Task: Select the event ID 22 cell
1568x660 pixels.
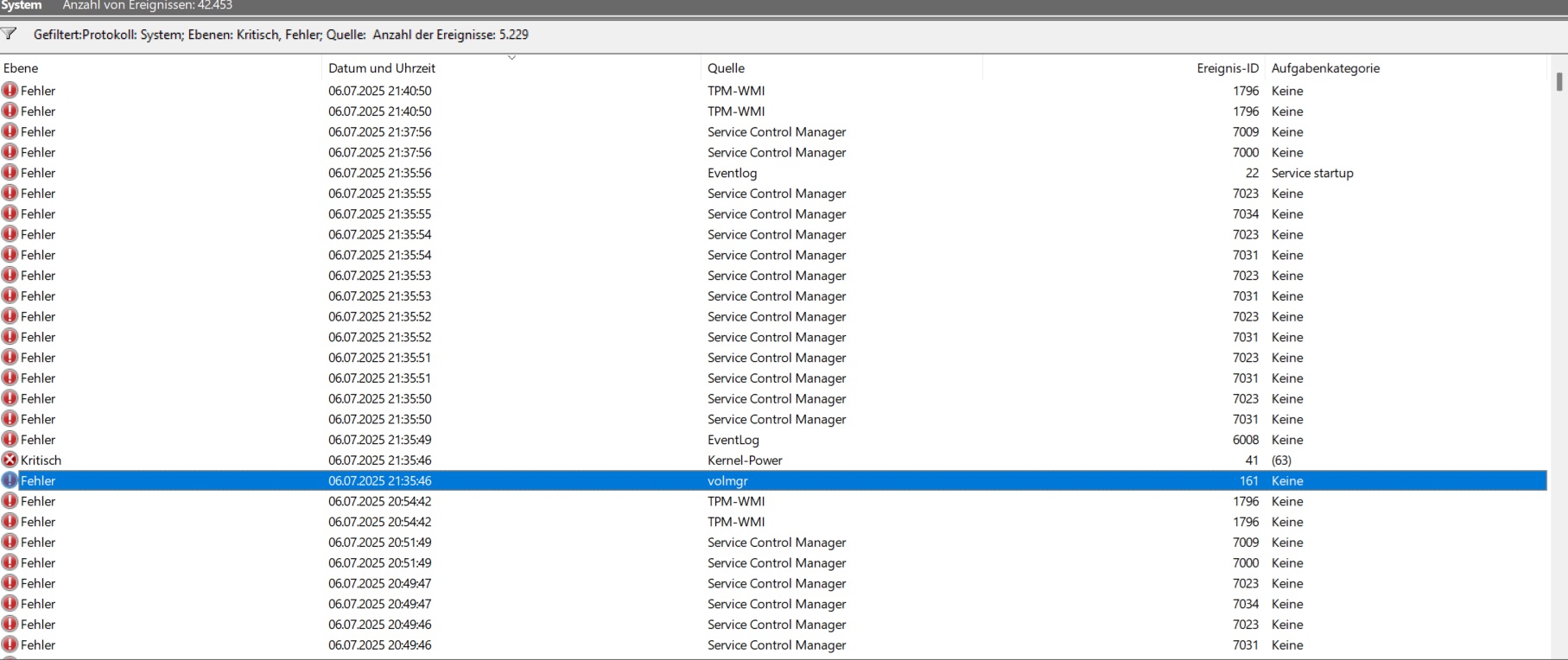Action: (1252, 173)
